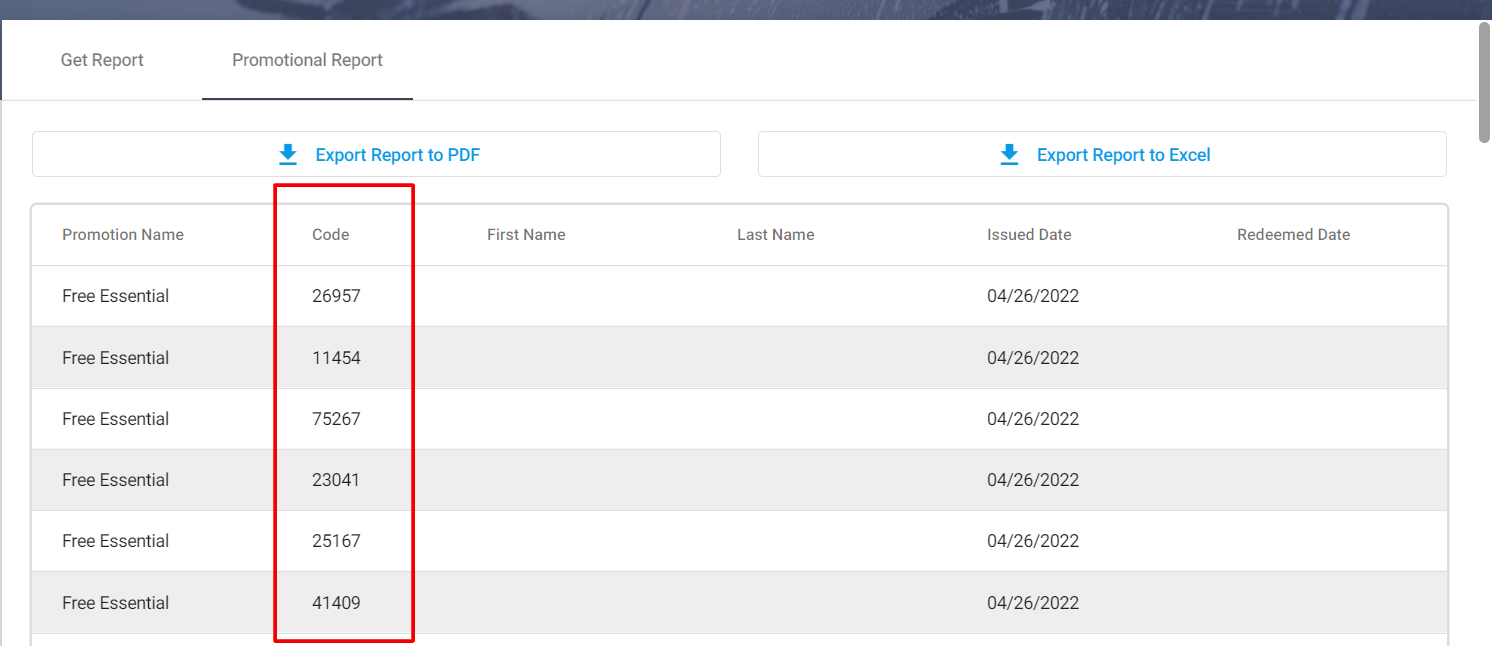Select the First Name column header
Screen dimensions: 1492x646
(x=526, y=235)
